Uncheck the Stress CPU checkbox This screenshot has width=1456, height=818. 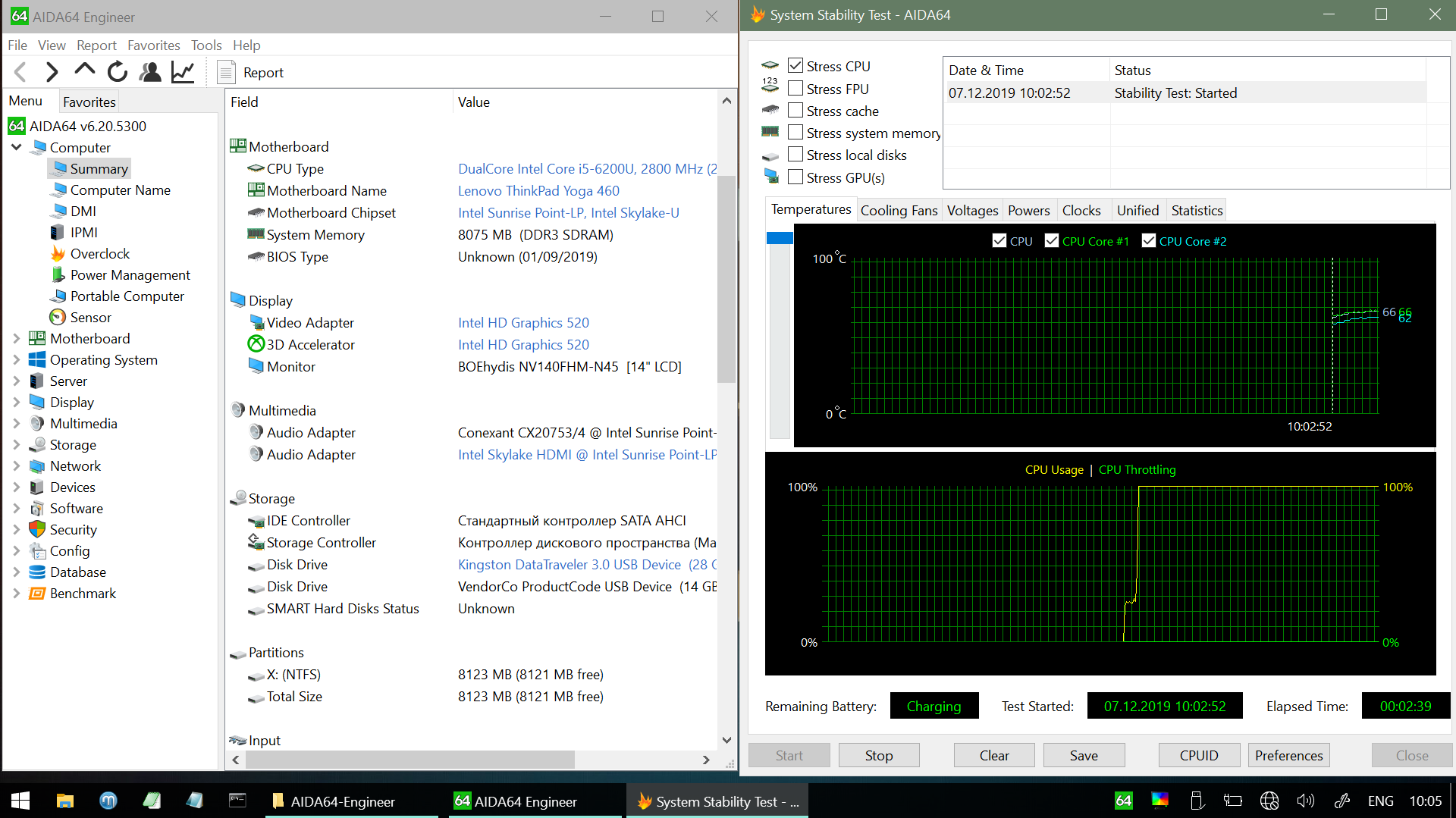pos(795,66)
